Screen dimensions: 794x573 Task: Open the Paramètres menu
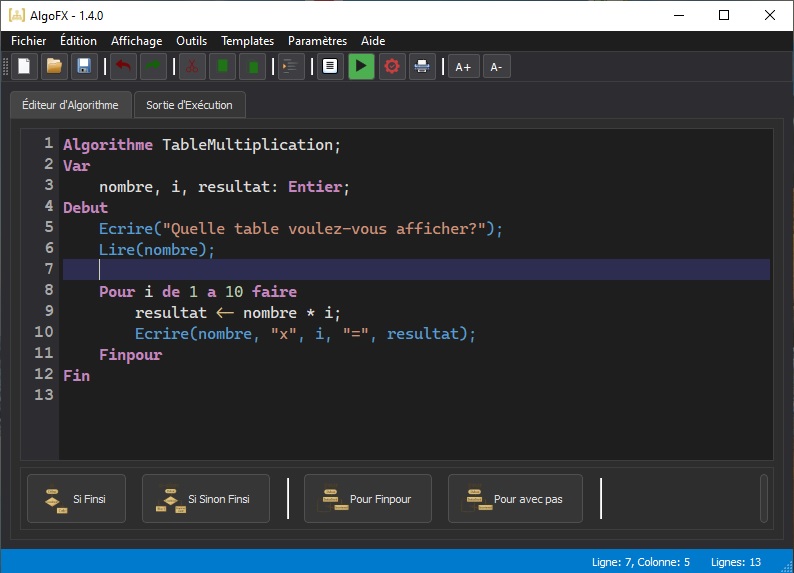coord(317,40)
